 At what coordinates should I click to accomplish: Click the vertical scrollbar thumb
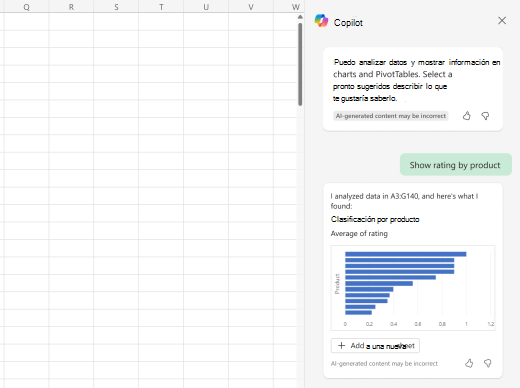[300, 64]
